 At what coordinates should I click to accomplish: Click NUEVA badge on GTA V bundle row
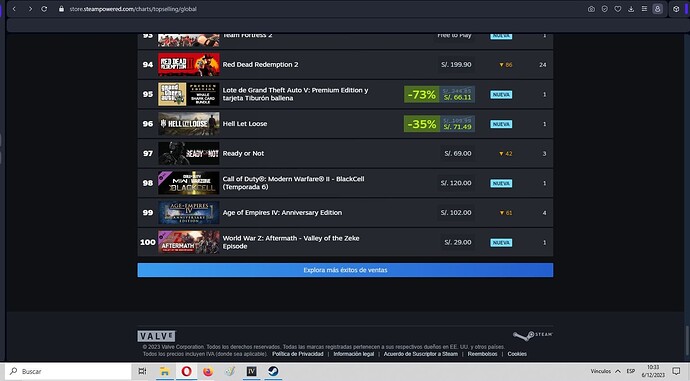click(501, 95)
